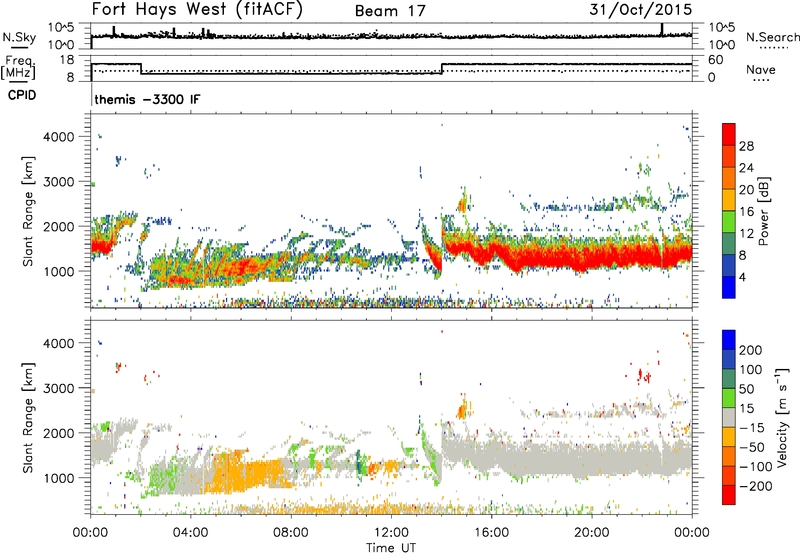This screenshot has height=554, width=800.
Task: Click the "4000" tick in the power panel
Action: pos(59,137)
